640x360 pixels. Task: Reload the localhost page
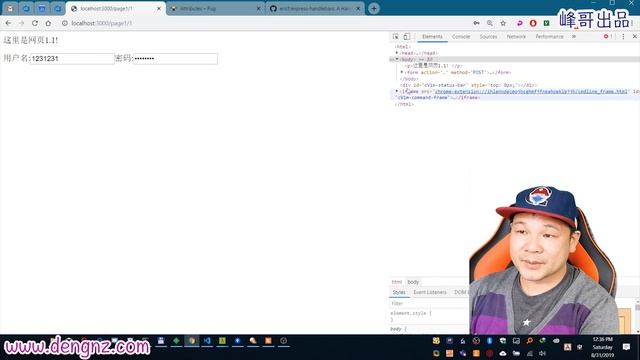tap(35, 23)
